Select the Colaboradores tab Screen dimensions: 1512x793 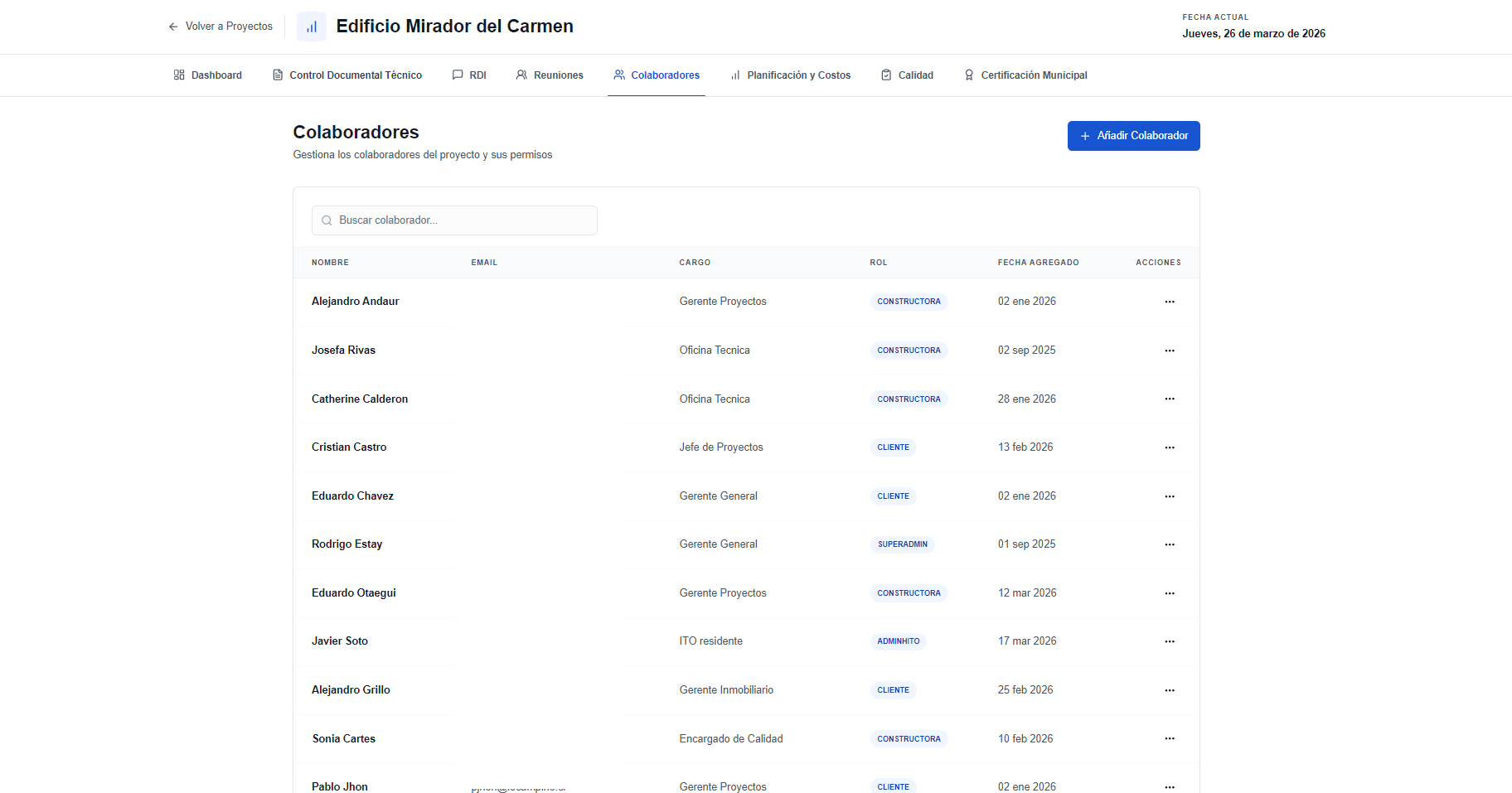tap(657, 75)
